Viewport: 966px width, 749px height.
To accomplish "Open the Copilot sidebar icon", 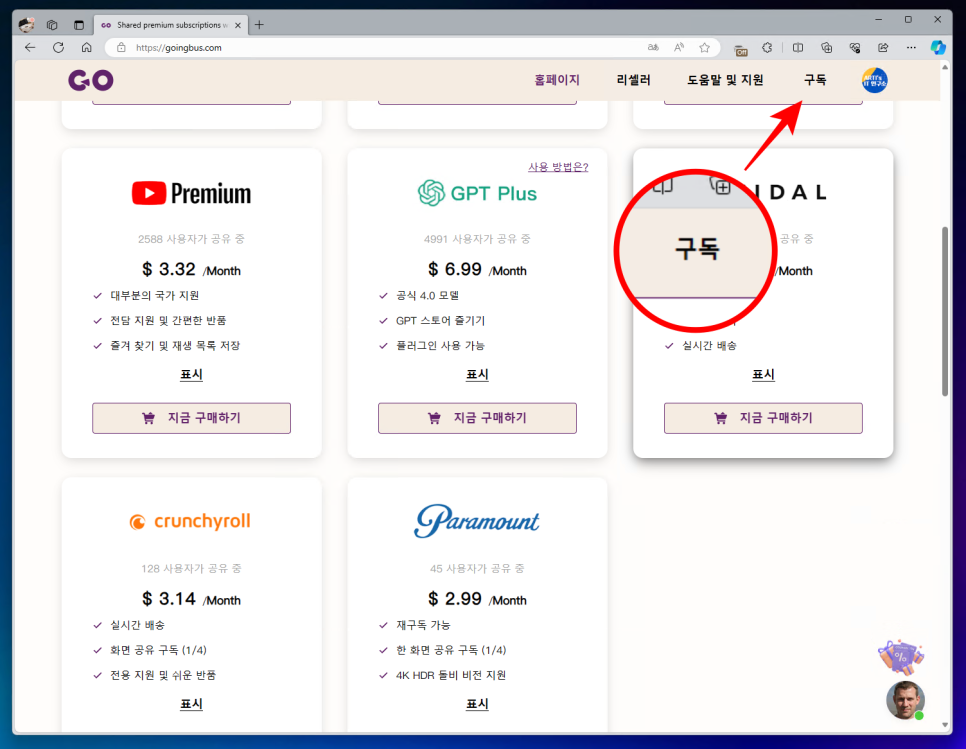I will [x=938, y=47].
